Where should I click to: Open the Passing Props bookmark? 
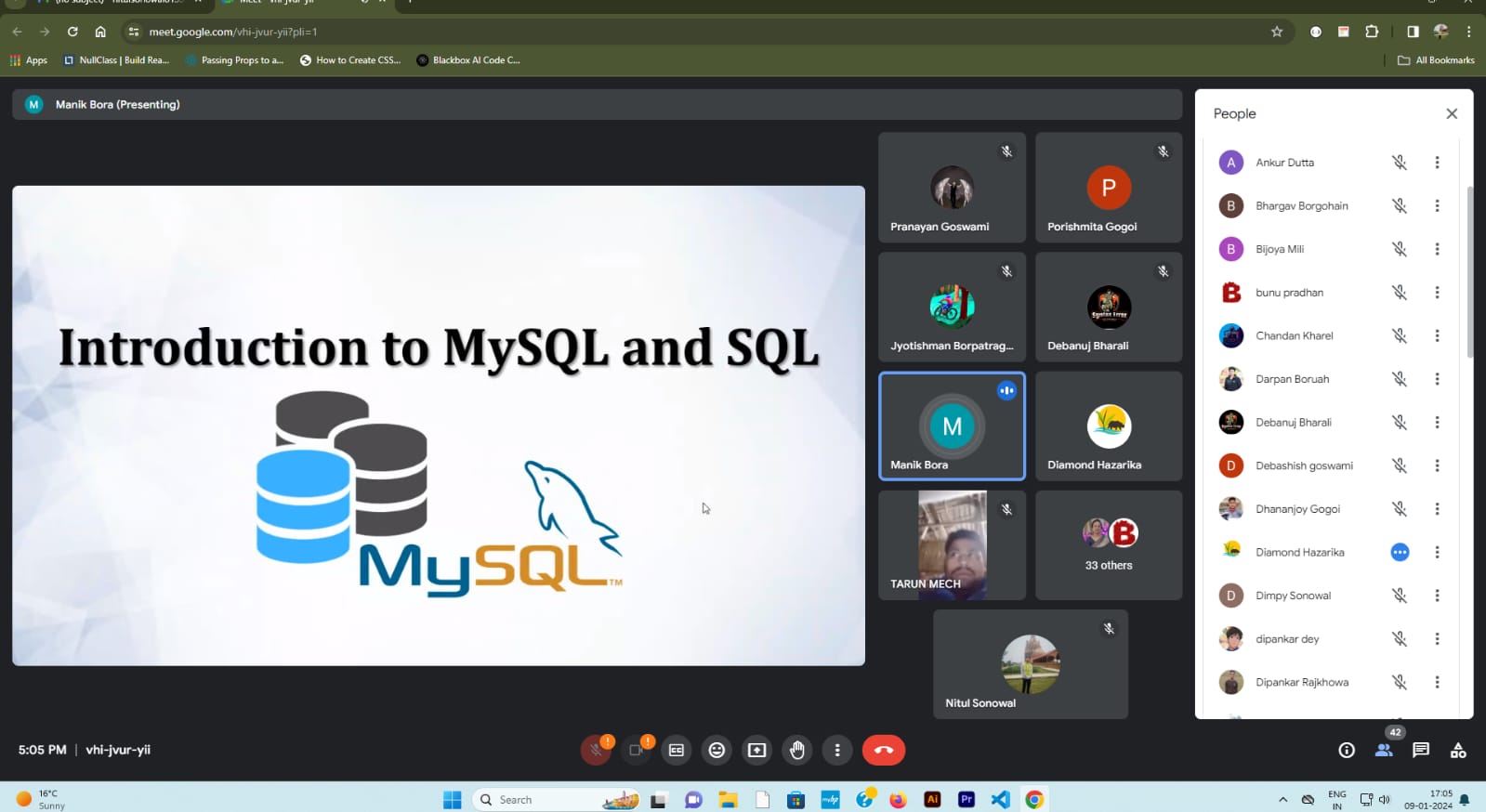pos(234,60)
